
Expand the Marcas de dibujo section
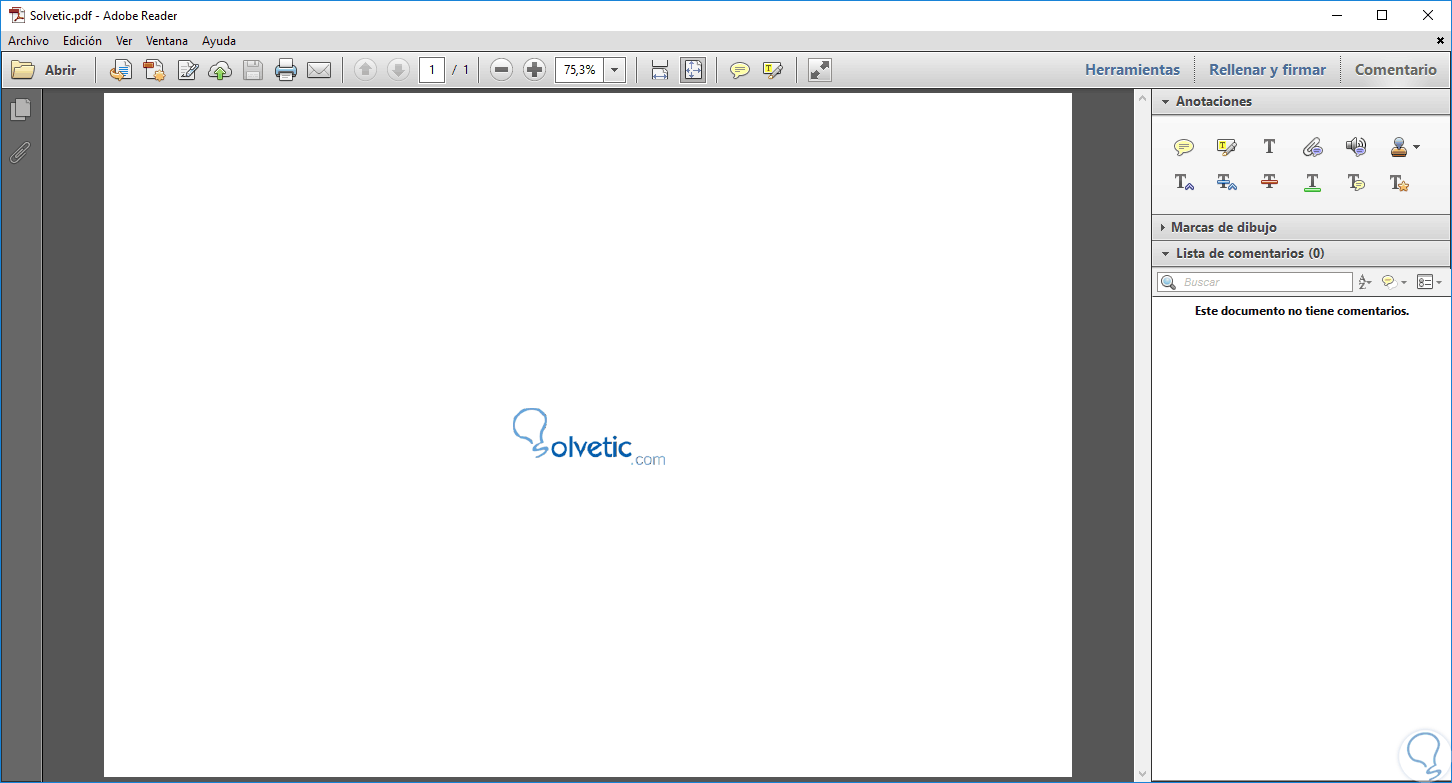(x=1162, y=228)
